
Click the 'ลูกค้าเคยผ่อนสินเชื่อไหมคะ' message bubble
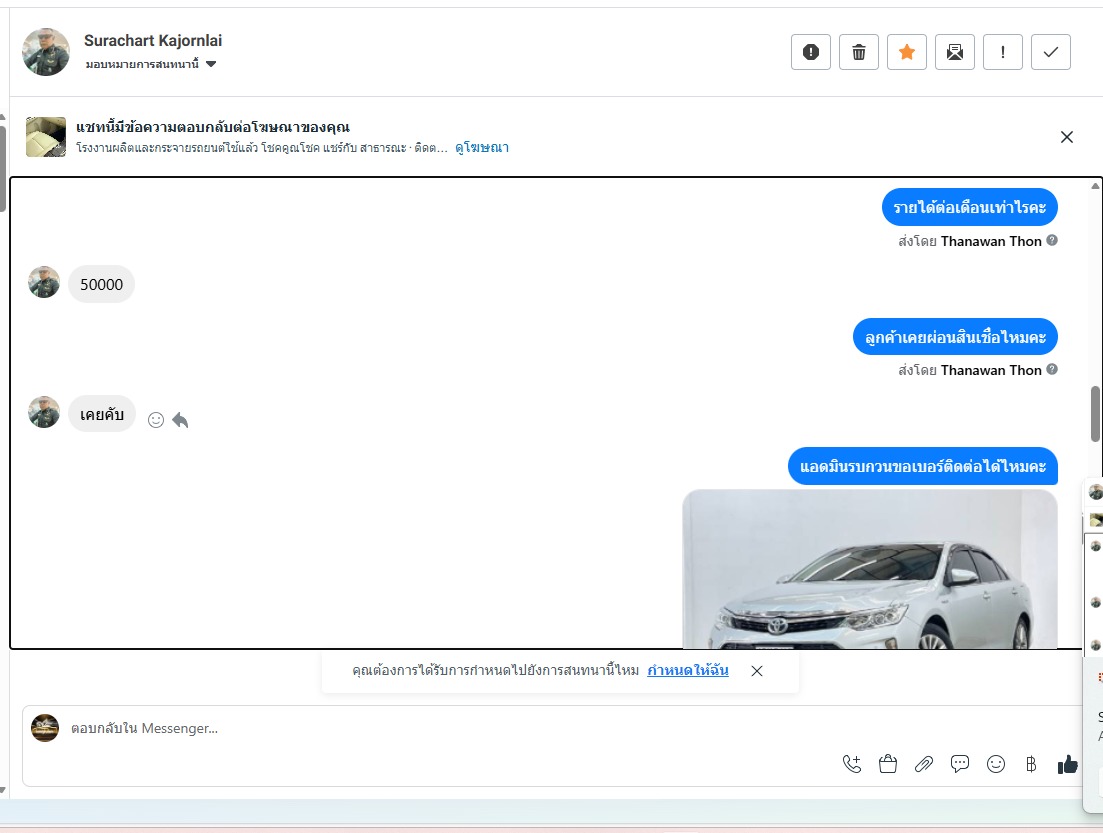(955, 337)
